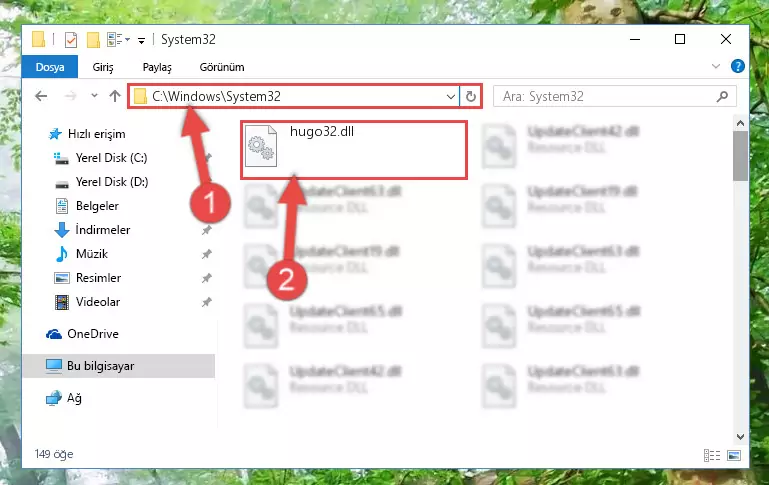Click the Ara: System32 search field
Image resolution: width=769 pixels, height=485 pixels.
tap(606, 97)
